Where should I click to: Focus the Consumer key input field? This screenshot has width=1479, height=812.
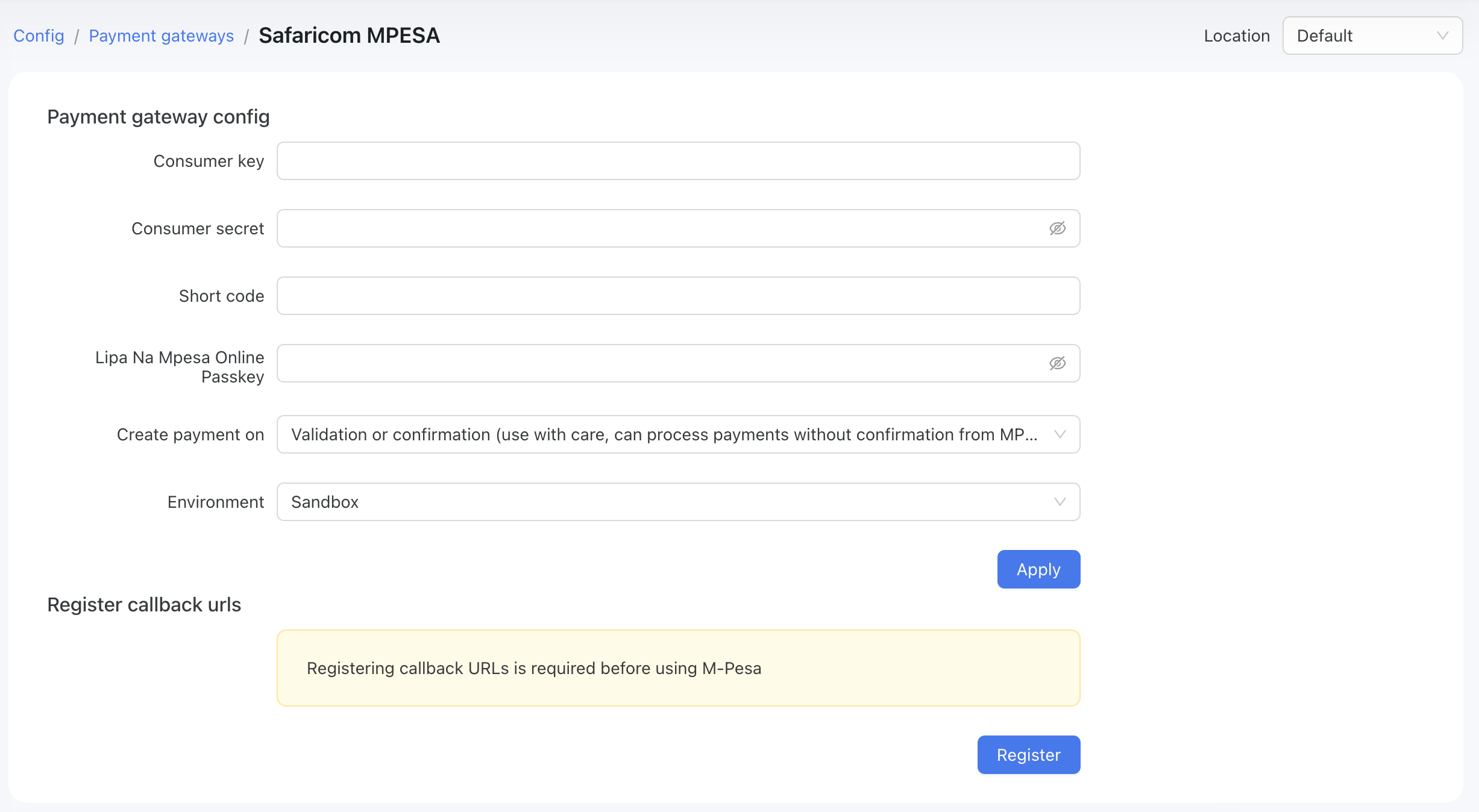click(678, 161)
